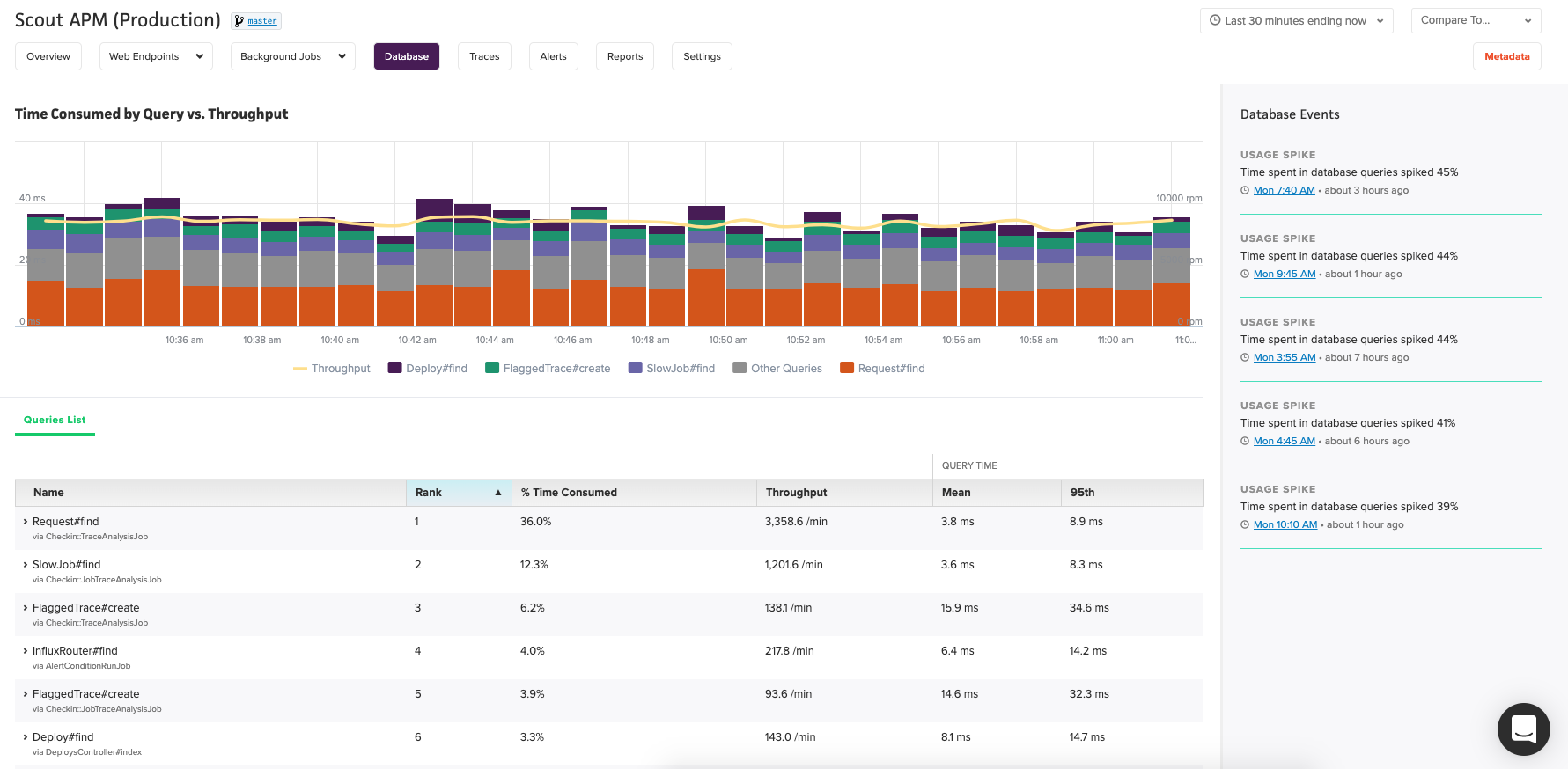Viewport: 1568px width, 769px height.
Task: Go to the Overview tab
Action: [x=48, y=56]
